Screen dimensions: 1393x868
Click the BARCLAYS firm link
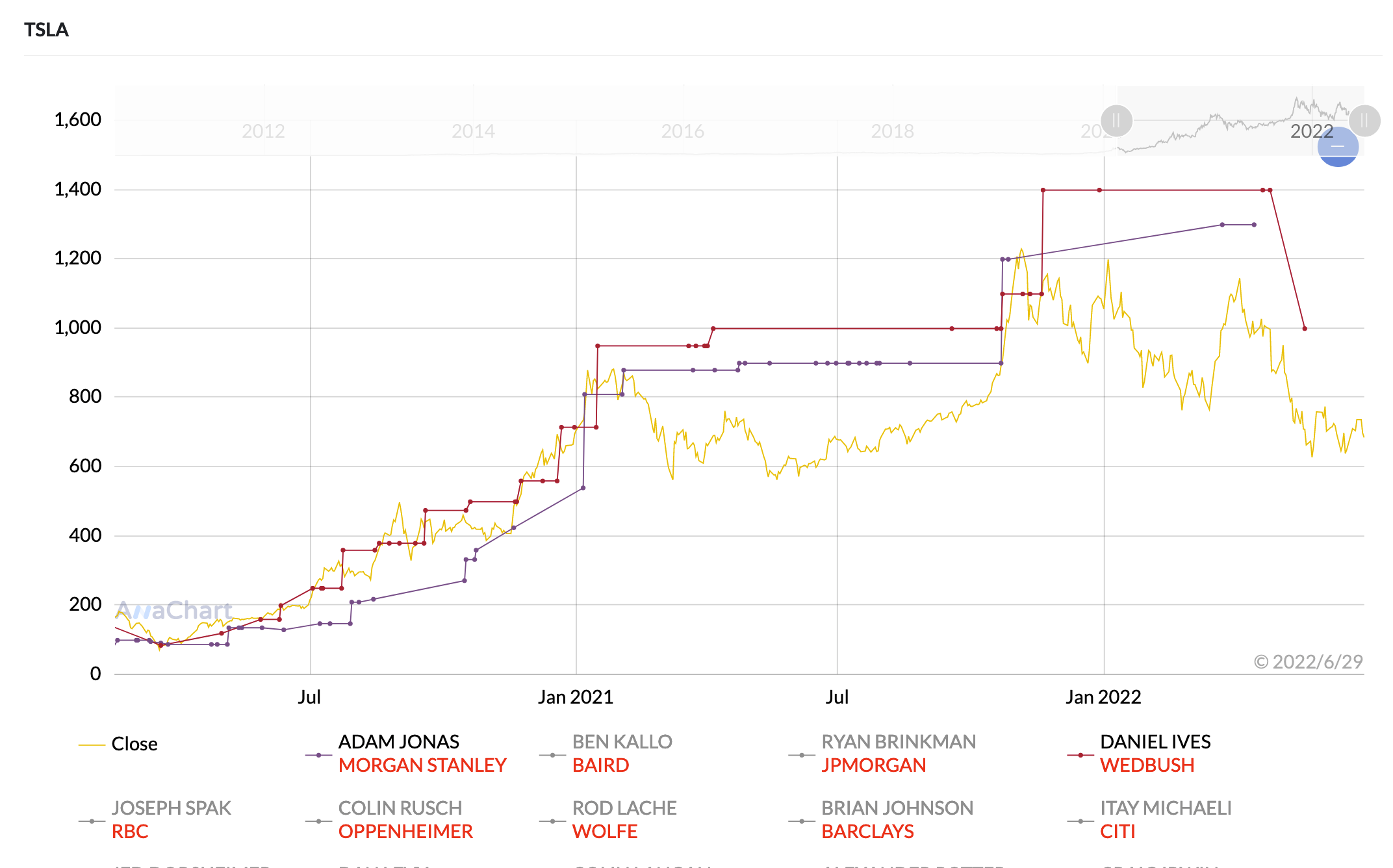(x=867, y=832)
